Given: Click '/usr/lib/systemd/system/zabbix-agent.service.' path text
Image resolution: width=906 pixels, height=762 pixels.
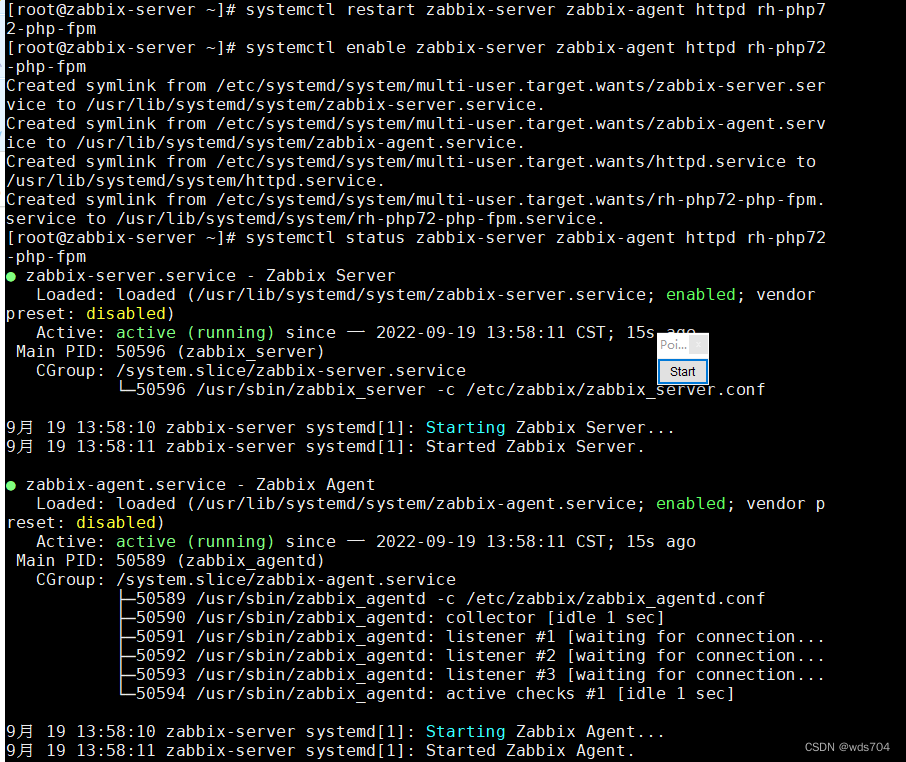Looking at the screenshot, I should [x=300, y=143].
